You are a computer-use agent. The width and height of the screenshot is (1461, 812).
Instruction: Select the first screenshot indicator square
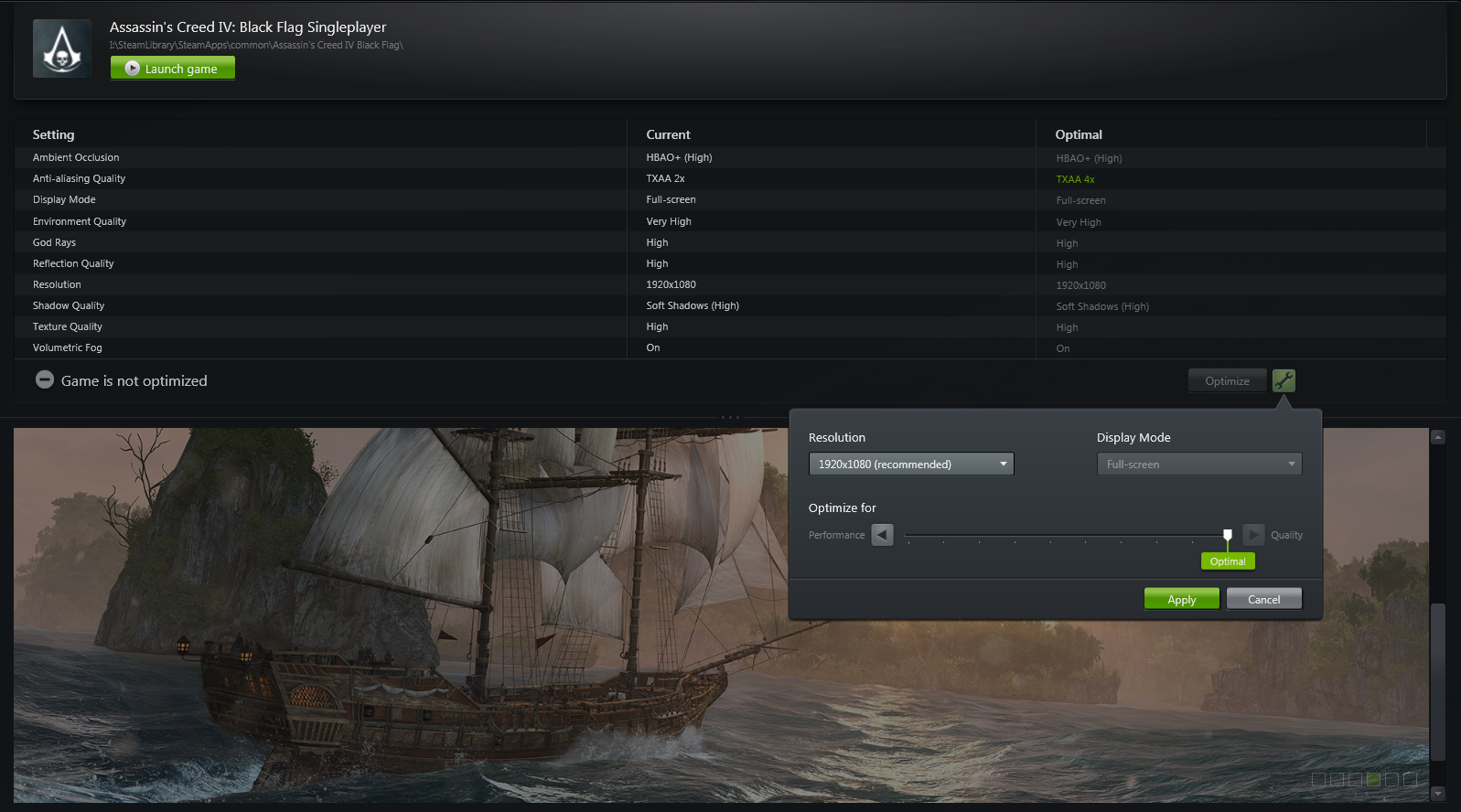coord(1318,779)
